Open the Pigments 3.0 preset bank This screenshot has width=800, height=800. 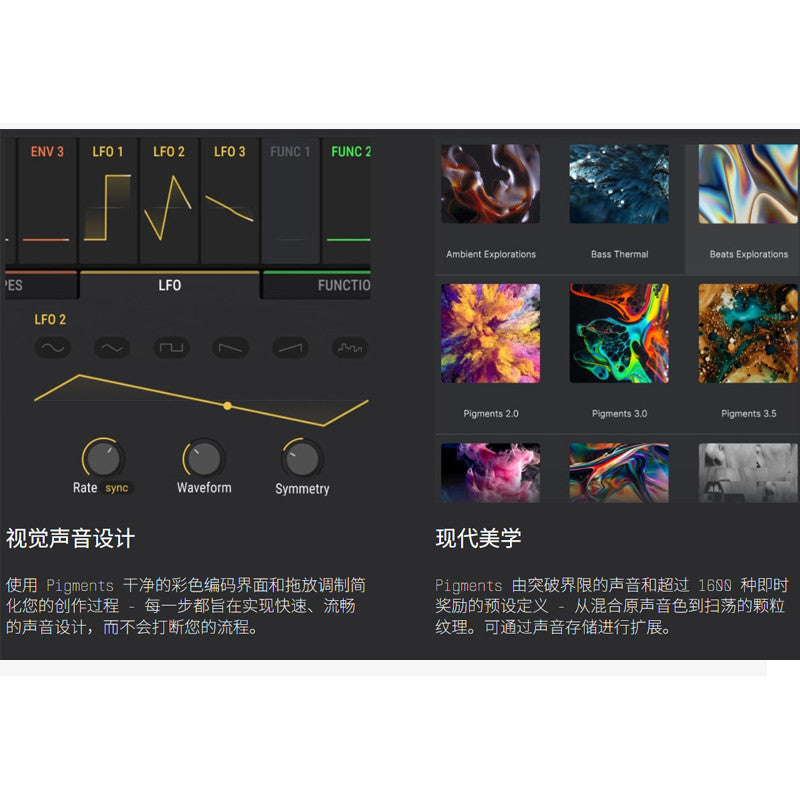pyautogui.click(x=619, y=333)
